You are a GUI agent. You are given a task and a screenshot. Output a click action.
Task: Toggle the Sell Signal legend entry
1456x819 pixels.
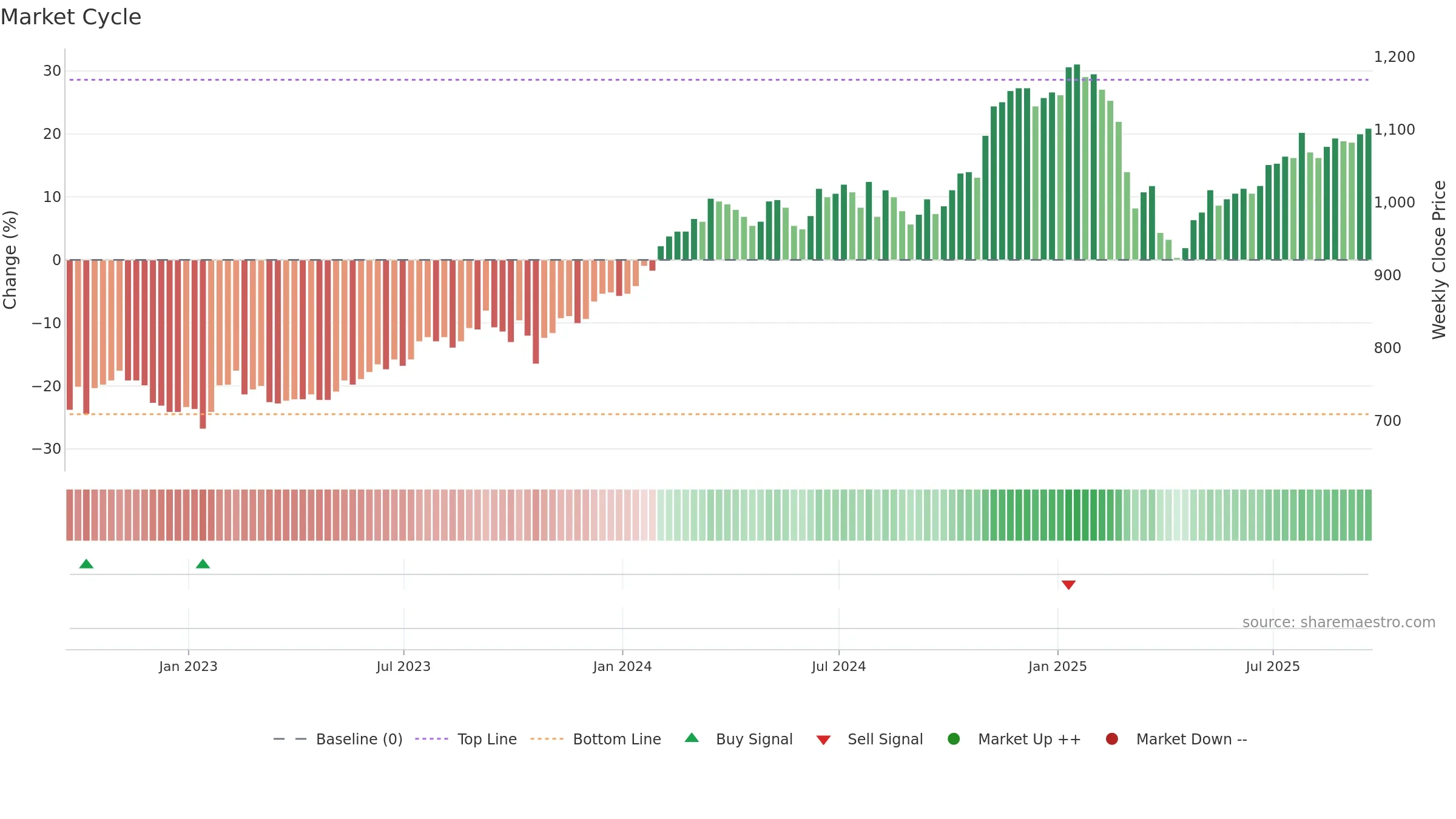[x=869, y=740]
